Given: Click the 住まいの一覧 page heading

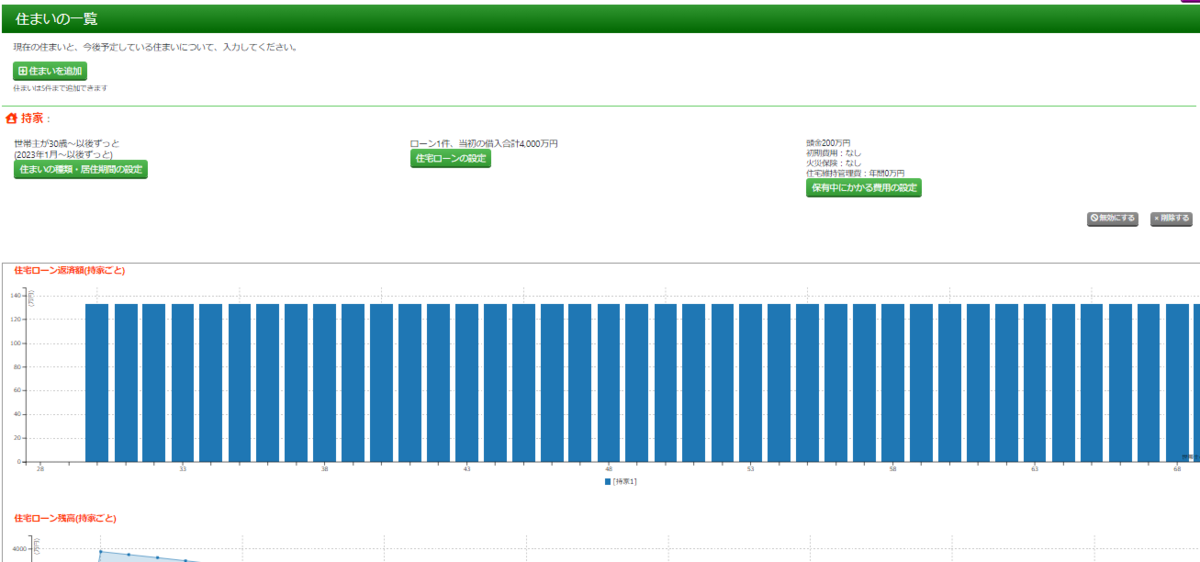Looking at the screenshot, I should click(x=57, y=19).
